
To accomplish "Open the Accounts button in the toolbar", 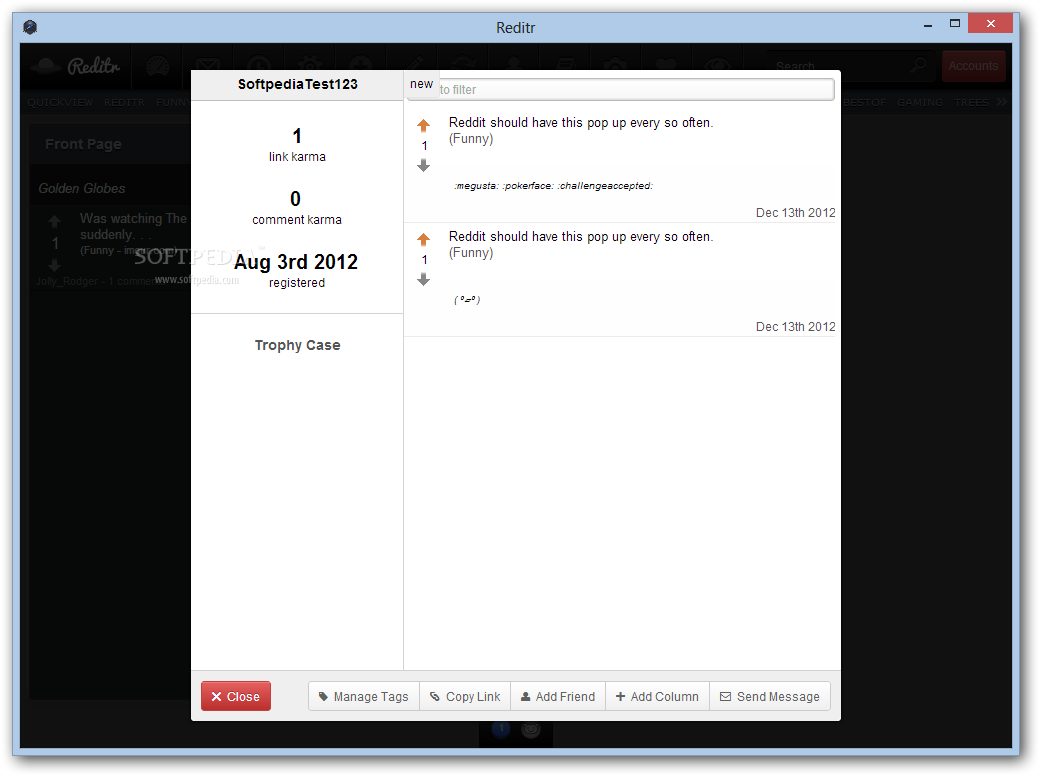I will (x=973, y=66).
